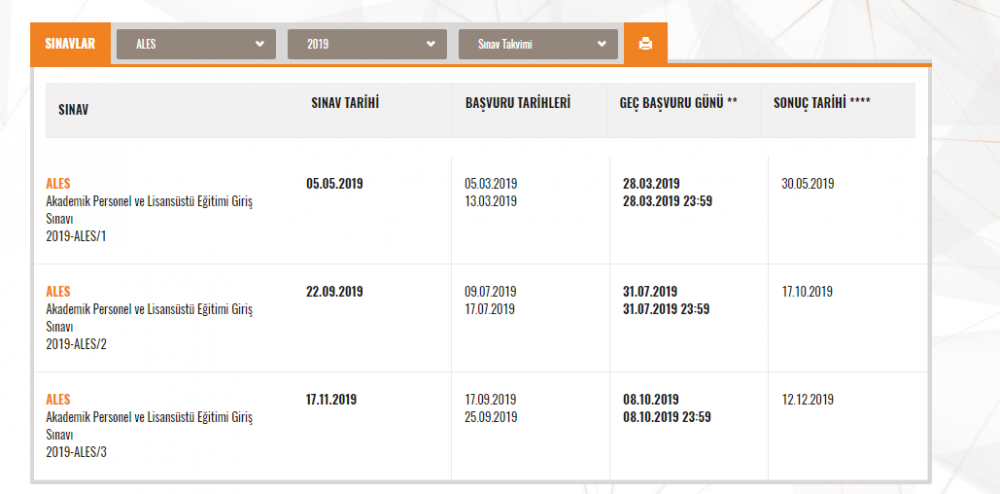Click the 2019-ALES/3 exam code

click(x=75, y=453)
